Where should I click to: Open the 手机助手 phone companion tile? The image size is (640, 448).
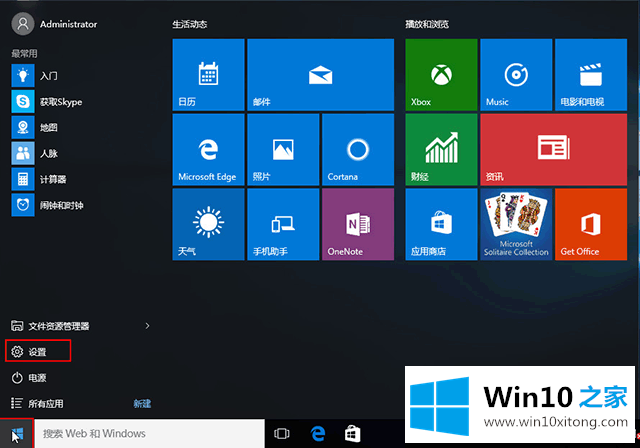pyautogui.click(x=283, y=224)
